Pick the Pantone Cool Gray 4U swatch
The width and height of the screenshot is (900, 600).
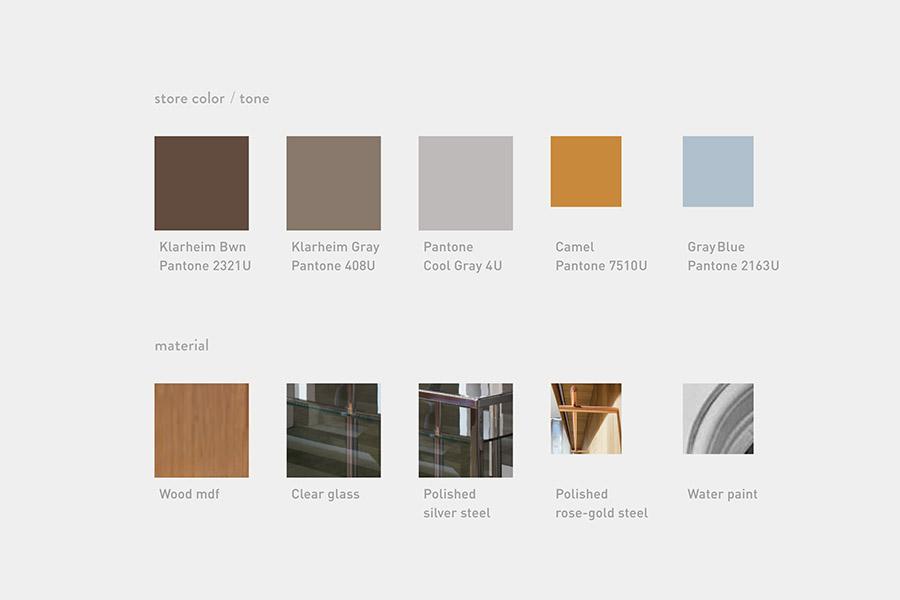tap(465, 183)
